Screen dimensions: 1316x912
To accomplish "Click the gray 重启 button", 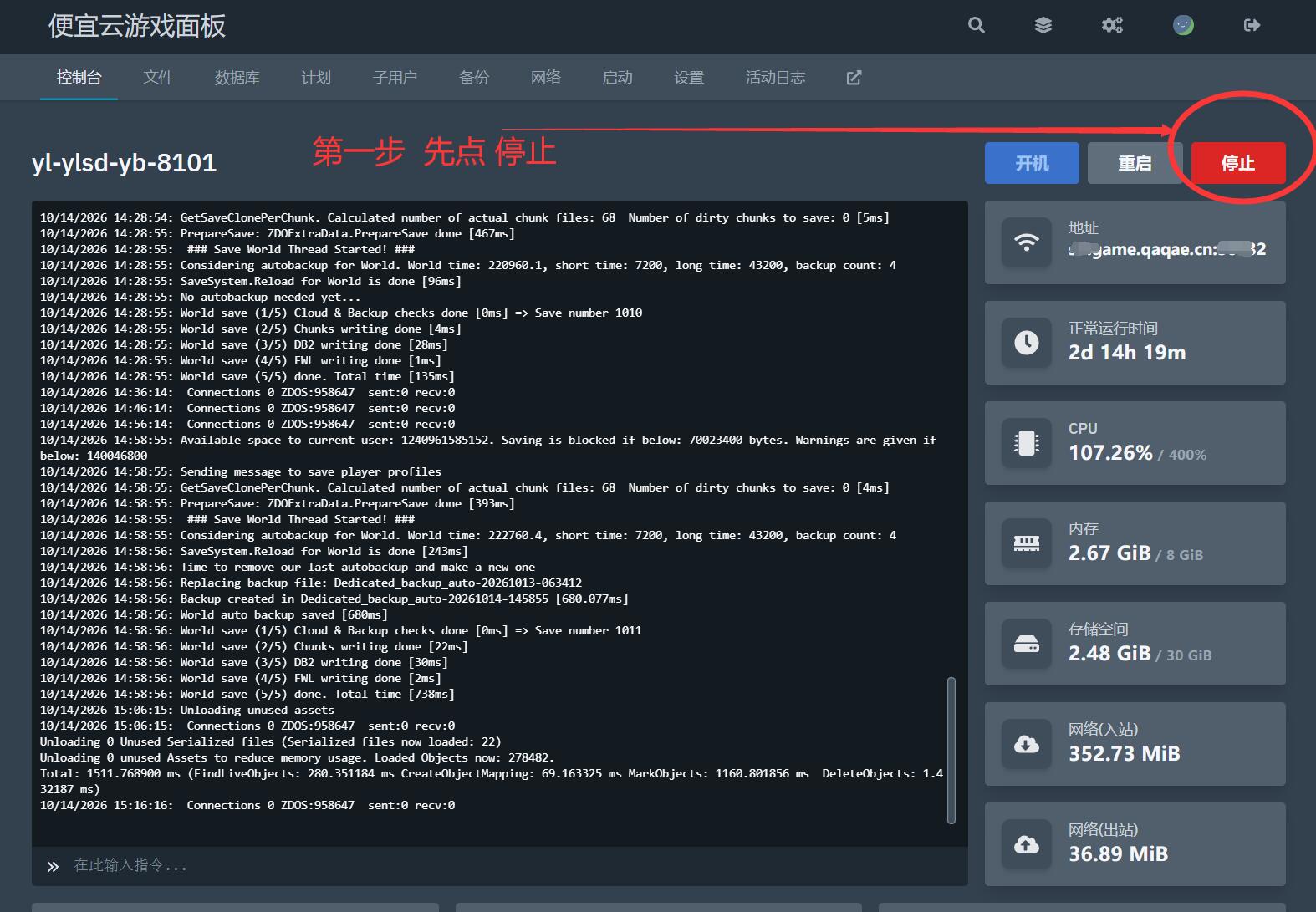I will (x=1135, y=163).
